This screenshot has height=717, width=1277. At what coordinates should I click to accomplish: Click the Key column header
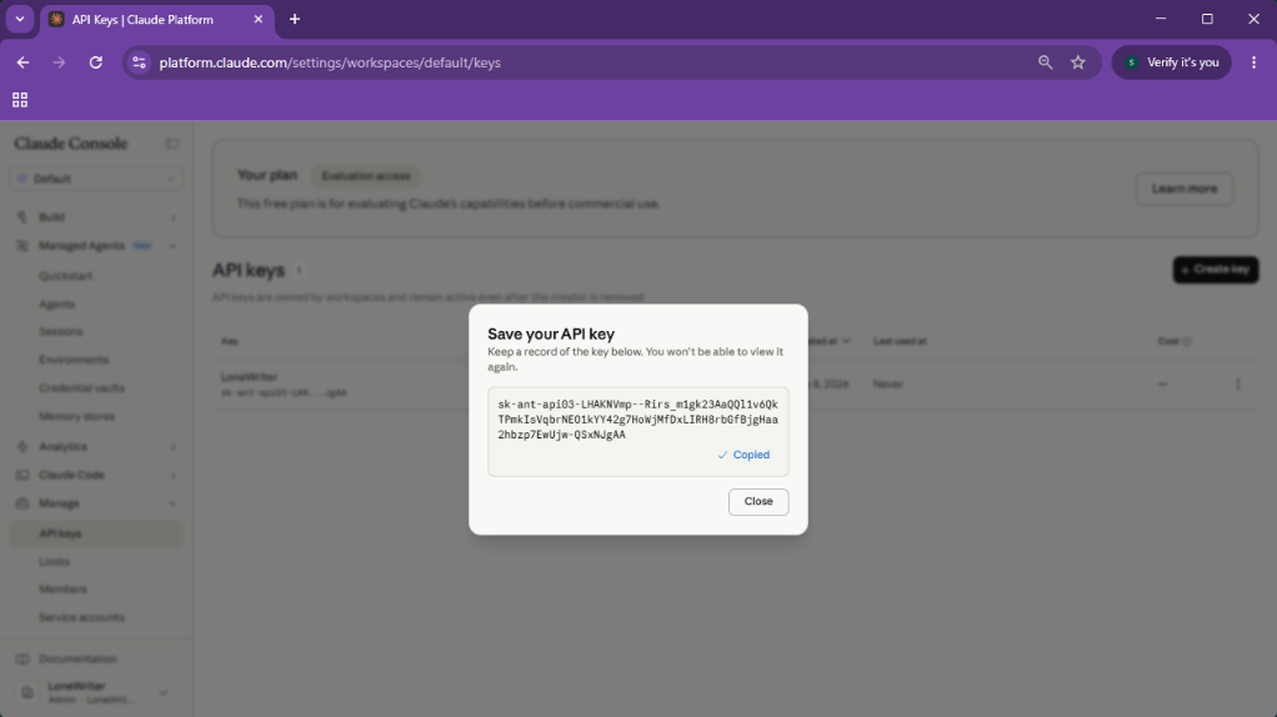tap(230, 342)
